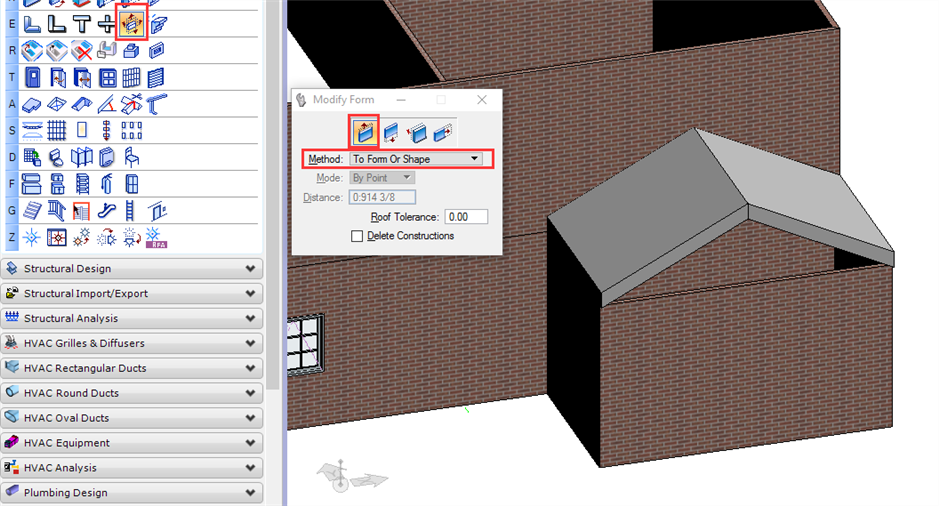Activate the highlighted Modify Form tool in row E

(132, 25)
